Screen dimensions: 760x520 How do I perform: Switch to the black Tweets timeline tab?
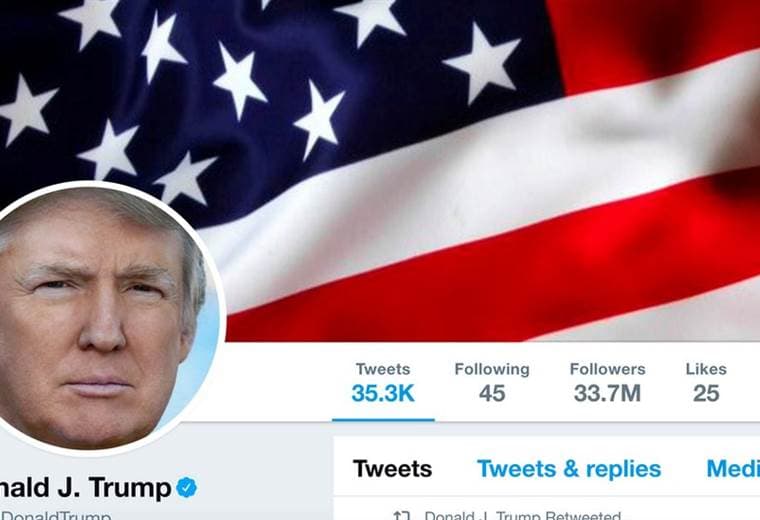click(393, 469)
